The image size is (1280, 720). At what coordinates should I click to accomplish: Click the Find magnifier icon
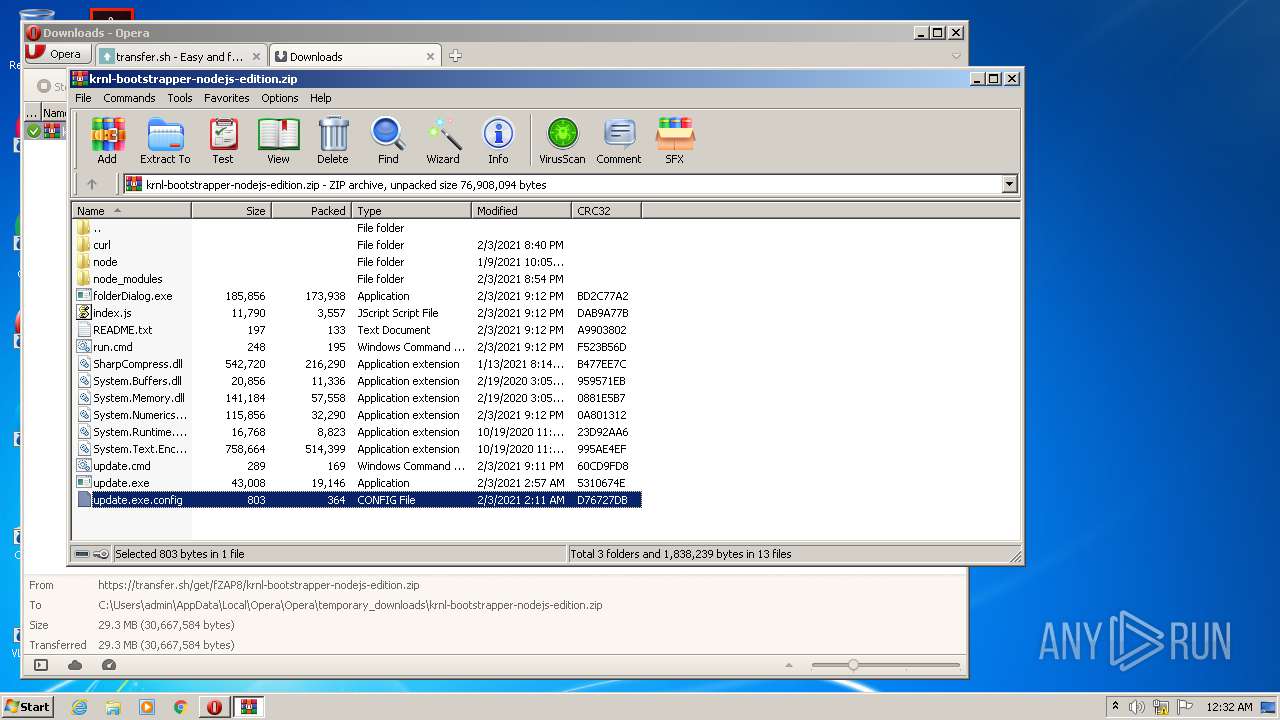click(x=388, y=141)
